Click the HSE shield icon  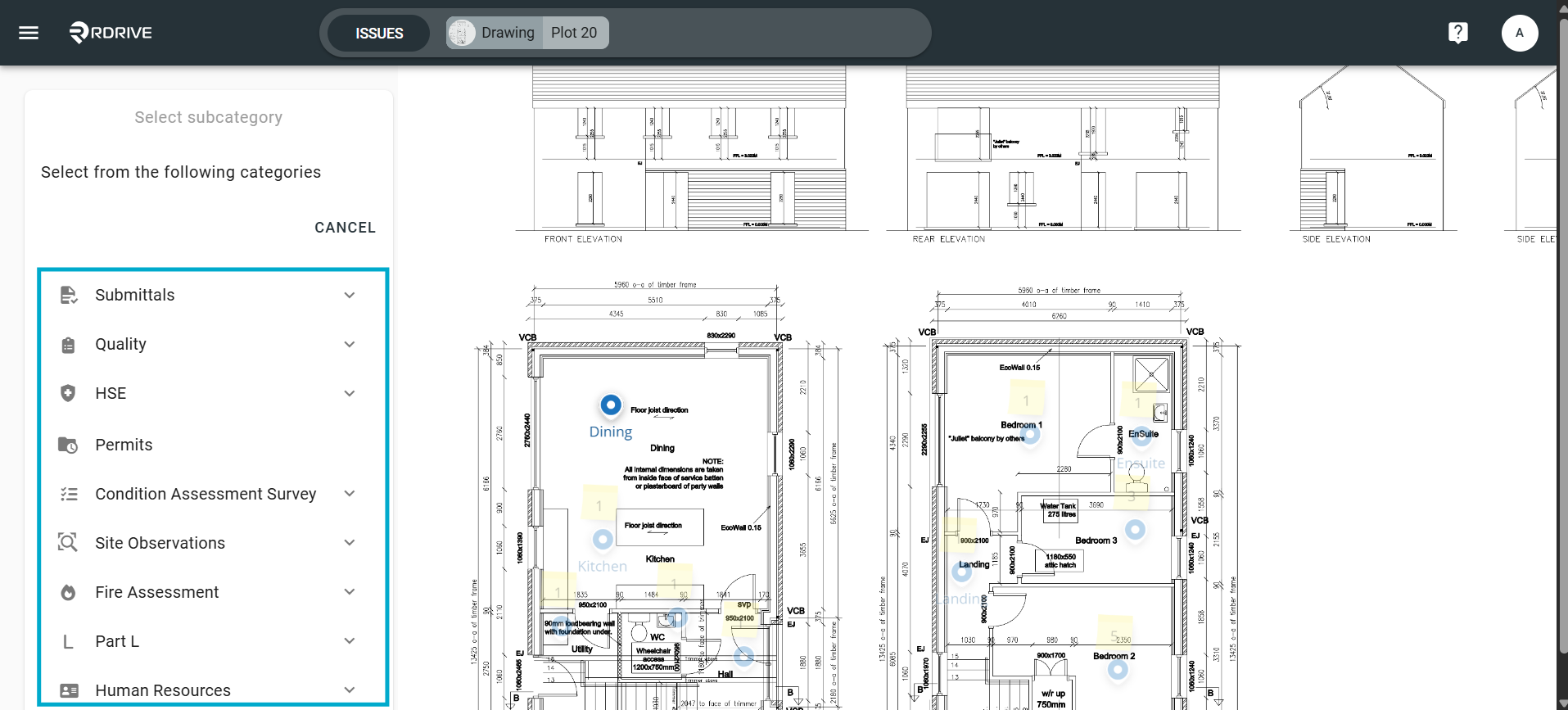pyautogui.click(x=68, y=393)
